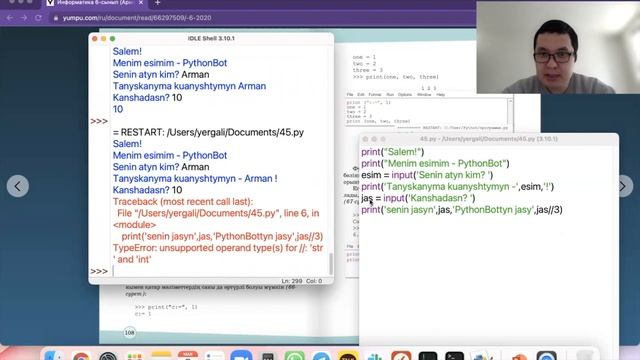Click page number 108 on the document
This screenshot has height=360, width=640.
click(x=129, y=333)
